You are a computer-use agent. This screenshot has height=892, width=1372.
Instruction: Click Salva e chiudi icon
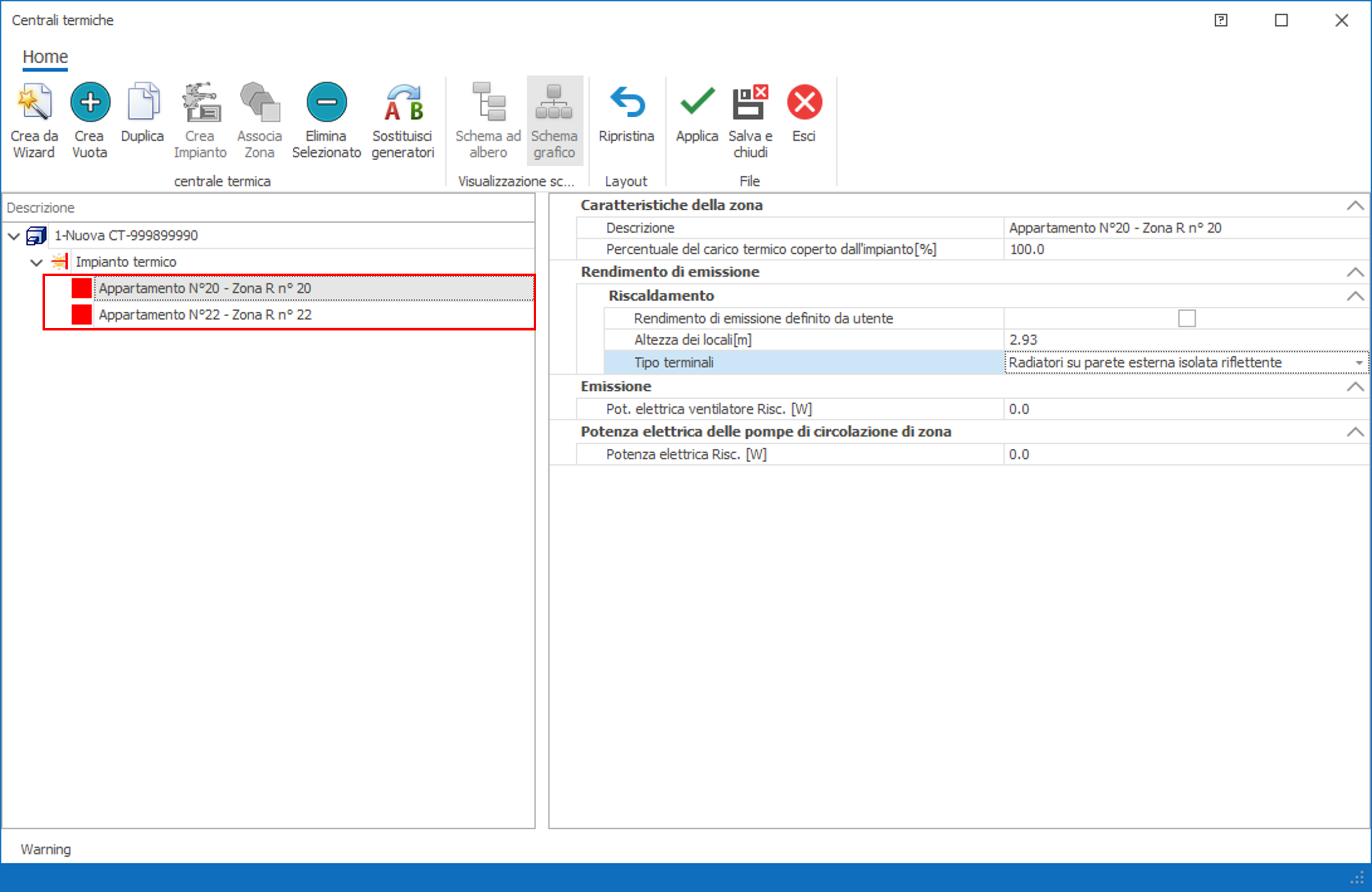point(749,102)
